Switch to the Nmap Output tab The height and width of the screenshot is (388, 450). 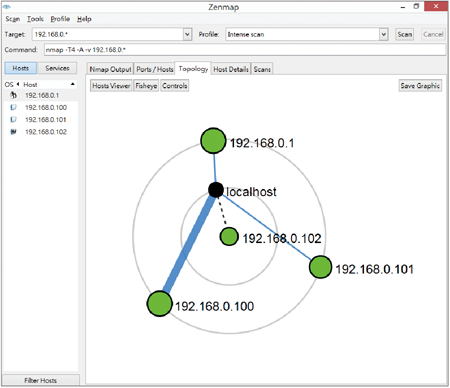tap(110, 69)
